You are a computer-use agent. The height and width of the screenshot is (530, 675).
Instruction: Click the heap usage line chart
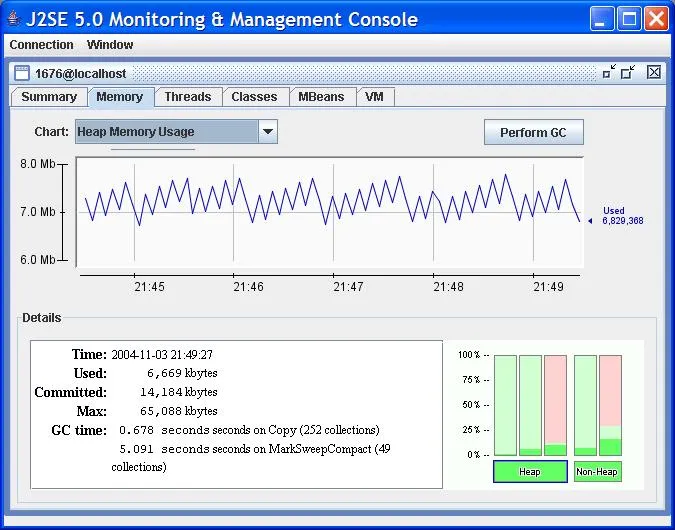click(330, 212)
